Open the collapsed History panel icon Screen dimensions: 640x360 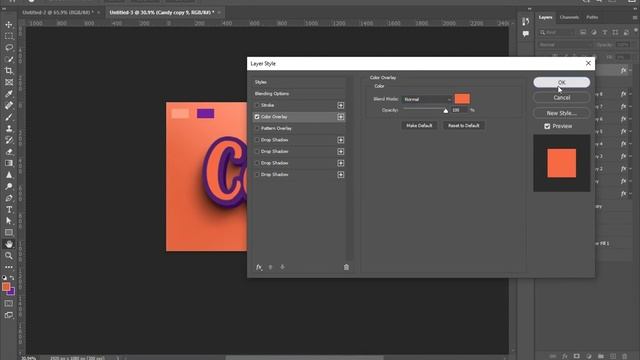525,22
